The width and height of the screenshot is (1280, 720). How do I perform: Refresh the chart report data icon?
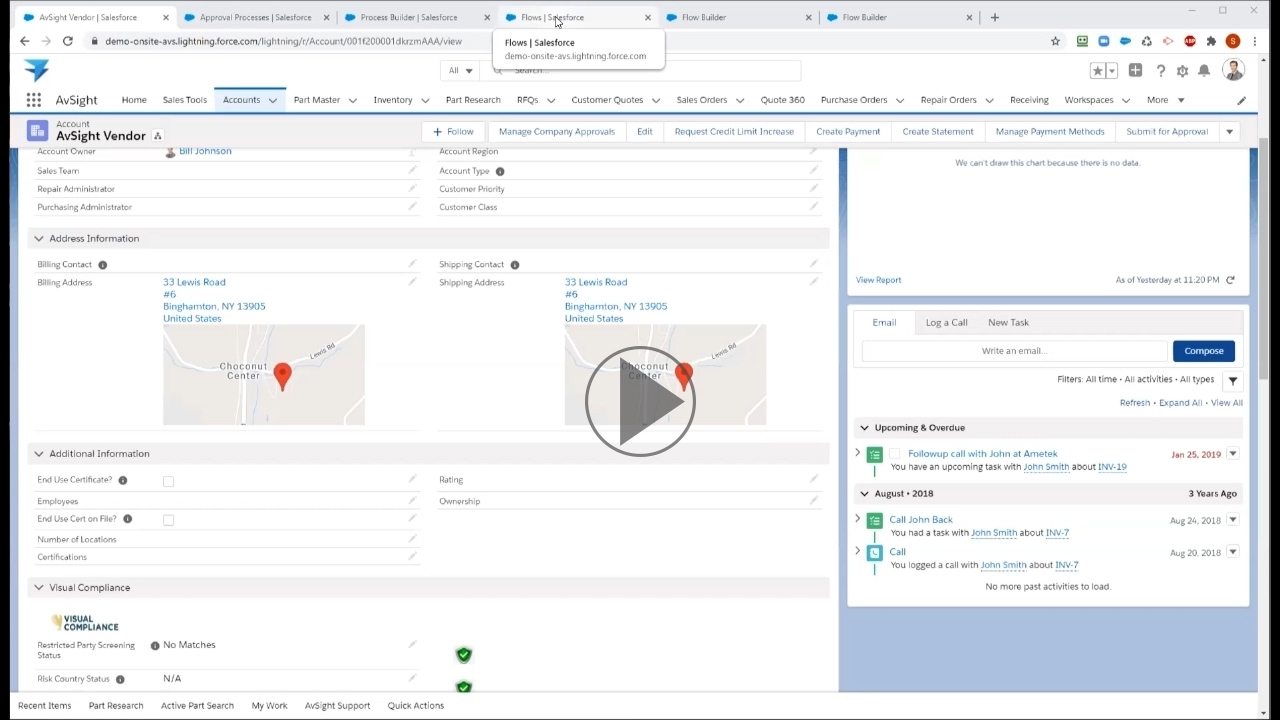pyautogui.click(x=1230, y=280)
